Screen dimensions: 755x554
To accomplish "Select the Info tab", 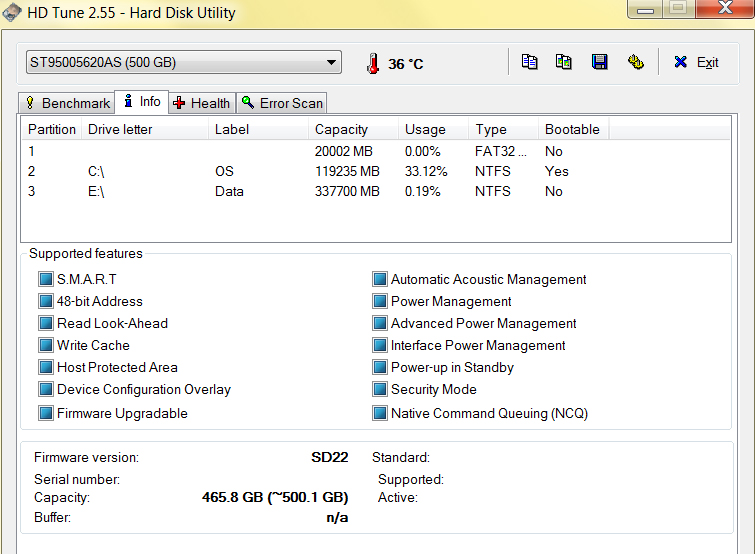I will 142,102.
